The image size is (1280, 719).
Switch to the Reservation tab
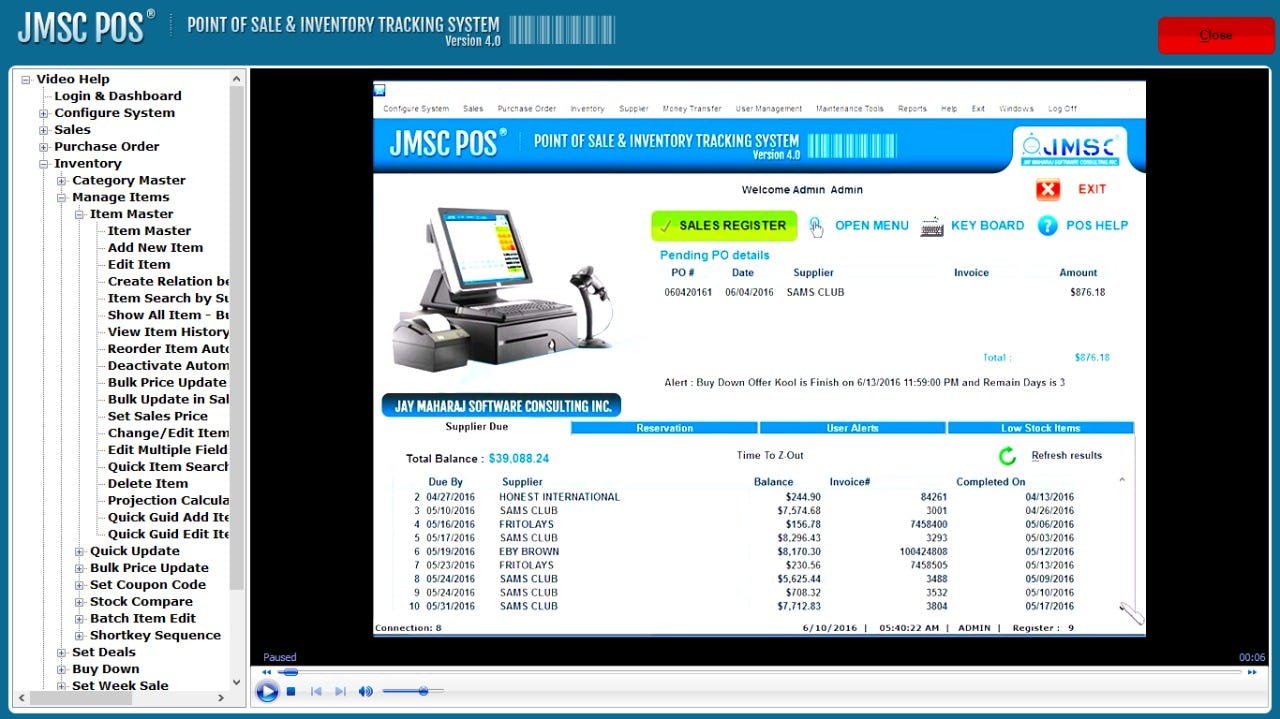[x=666, y=427]
